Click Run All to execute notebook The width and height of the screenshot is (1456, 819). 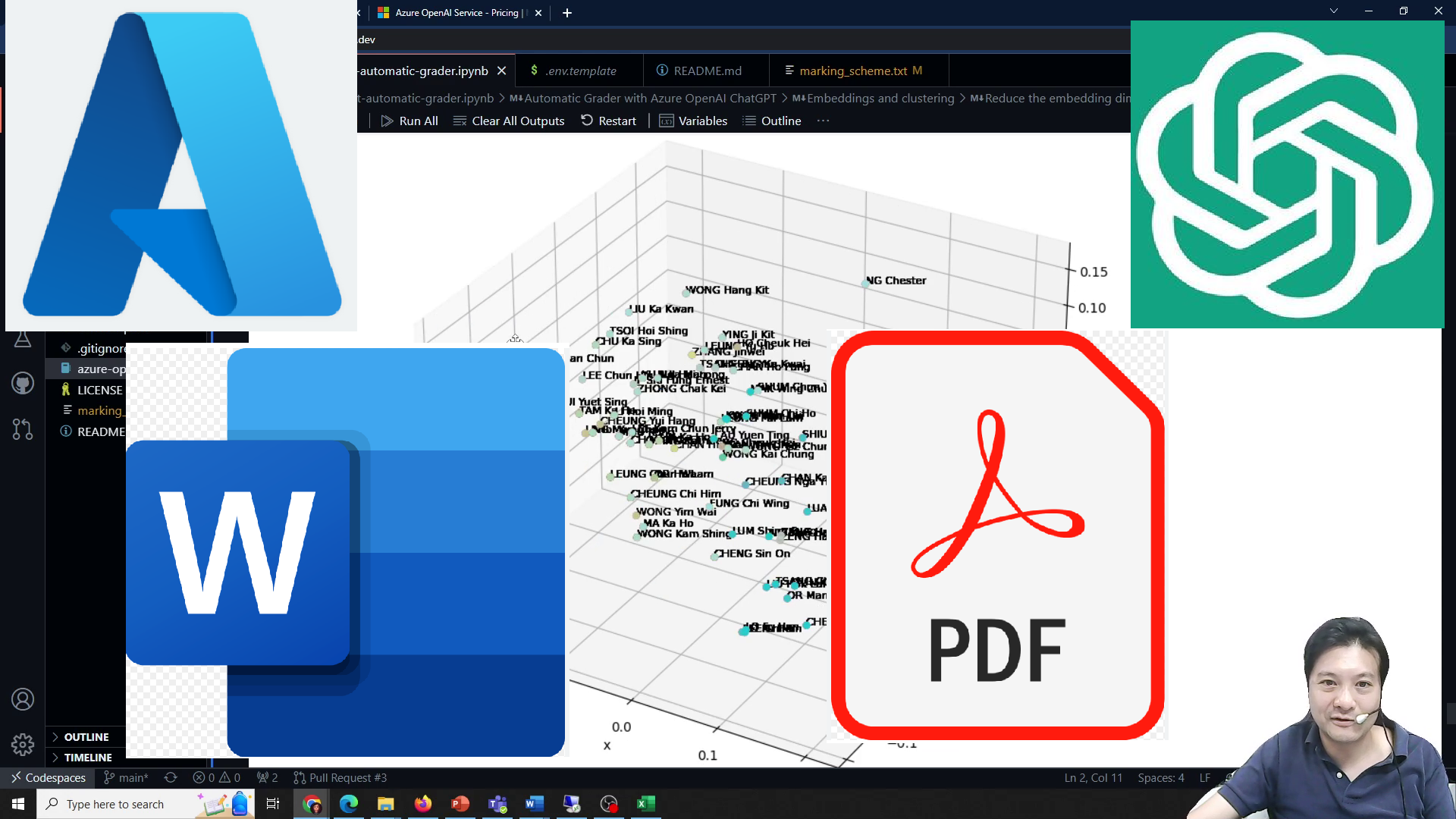coord(409,121)
